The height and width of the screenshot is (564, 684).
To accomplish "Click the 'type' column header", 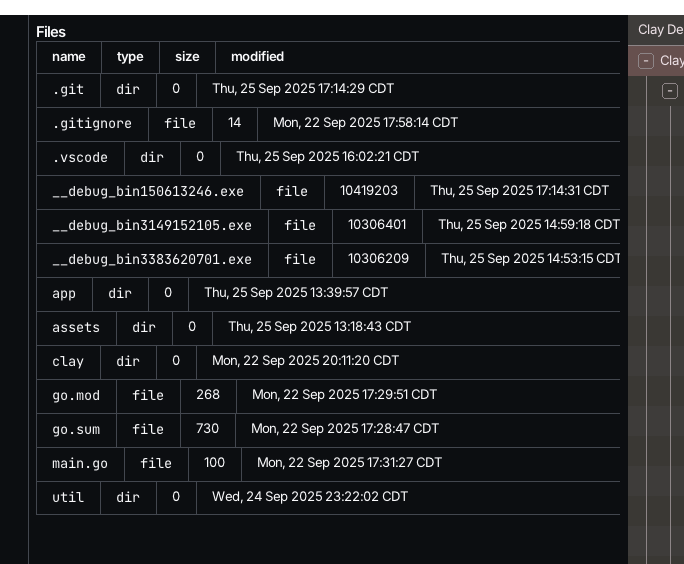I will point(130,57).
